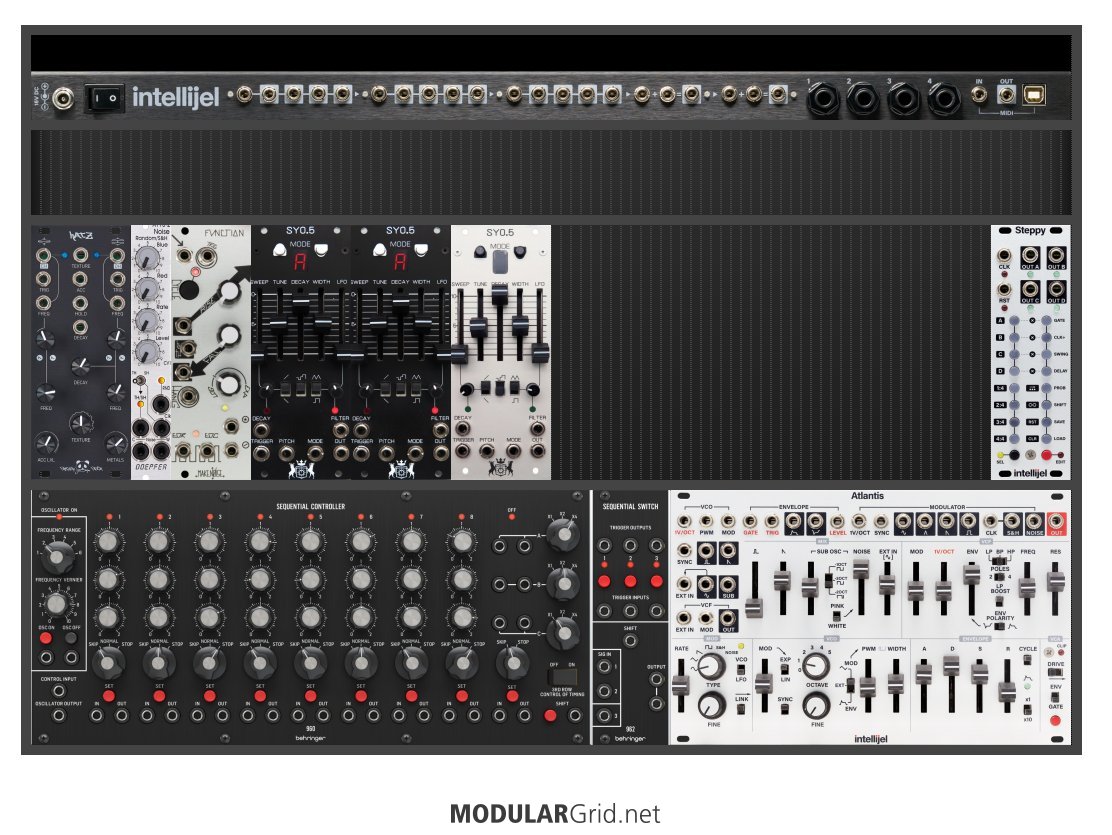The height and width of the screenshot is (835, 1112).
Task: Select the quarter-inch jack numbered 4
Action: 944,99
